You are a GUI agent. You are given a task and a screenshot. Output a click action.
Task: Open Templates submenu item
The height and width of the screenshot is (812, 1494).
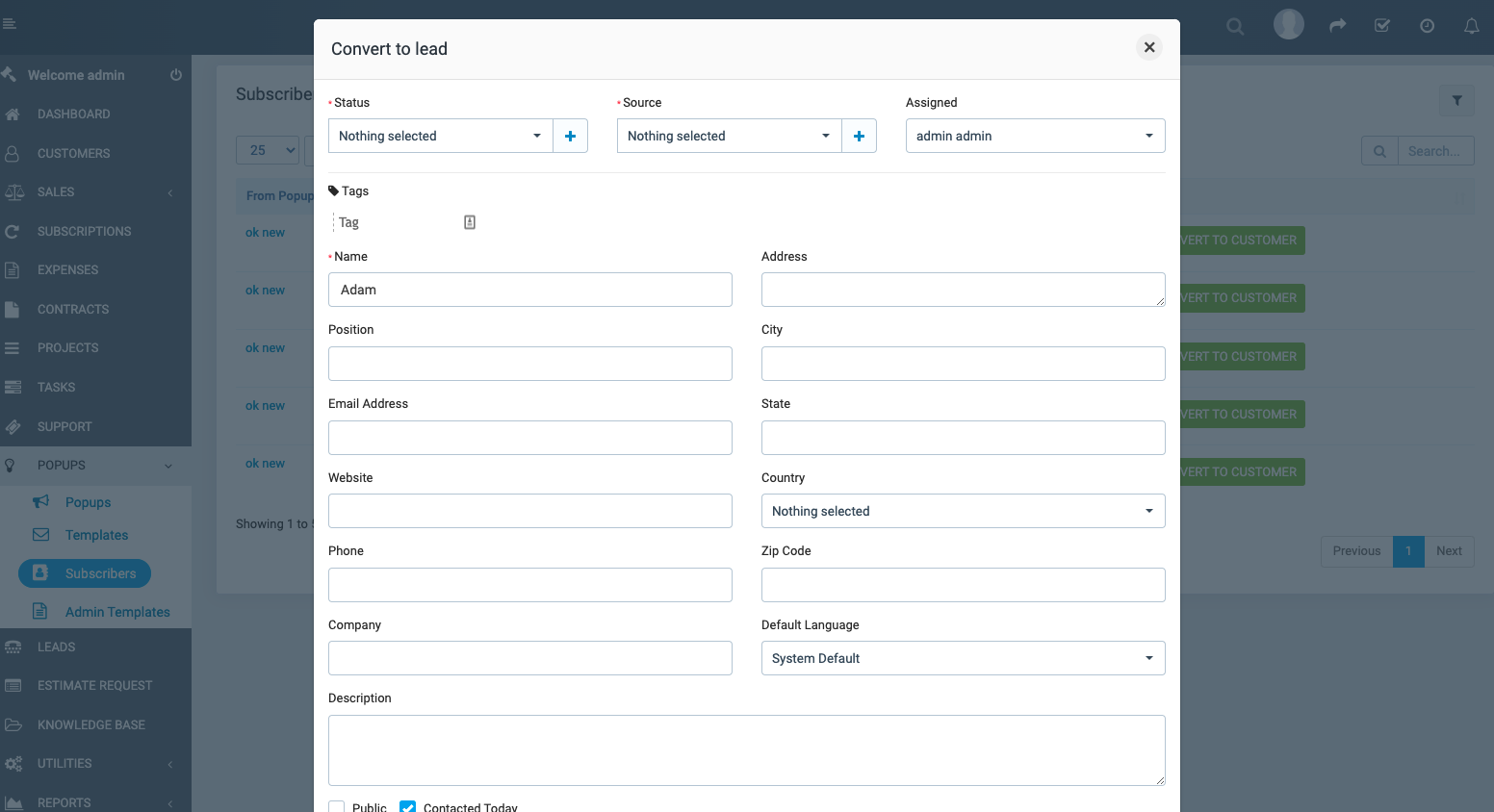click(x=96, y=535)
